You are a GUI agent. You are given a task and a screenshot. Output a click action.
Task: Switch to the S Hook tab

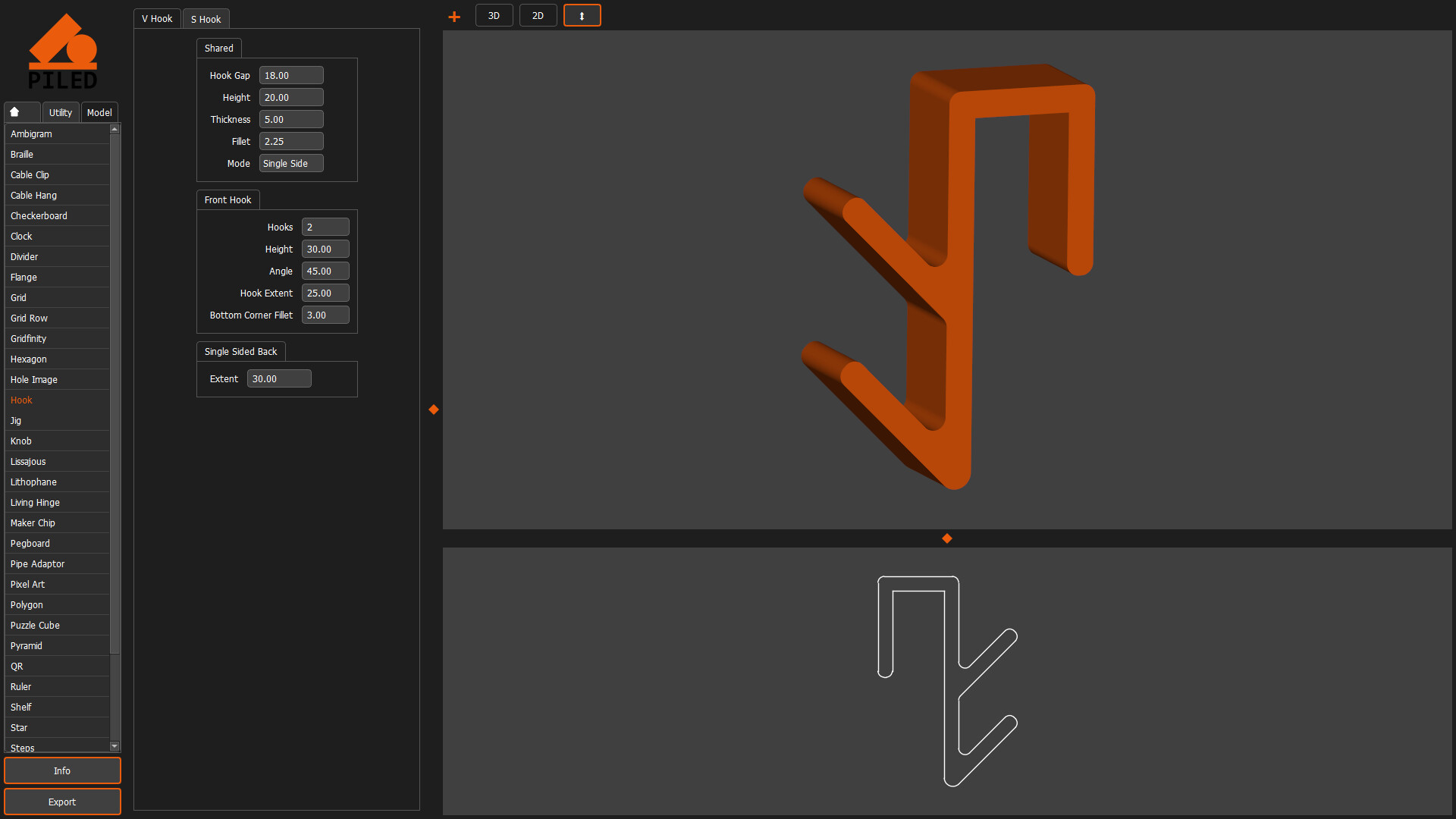206,18
